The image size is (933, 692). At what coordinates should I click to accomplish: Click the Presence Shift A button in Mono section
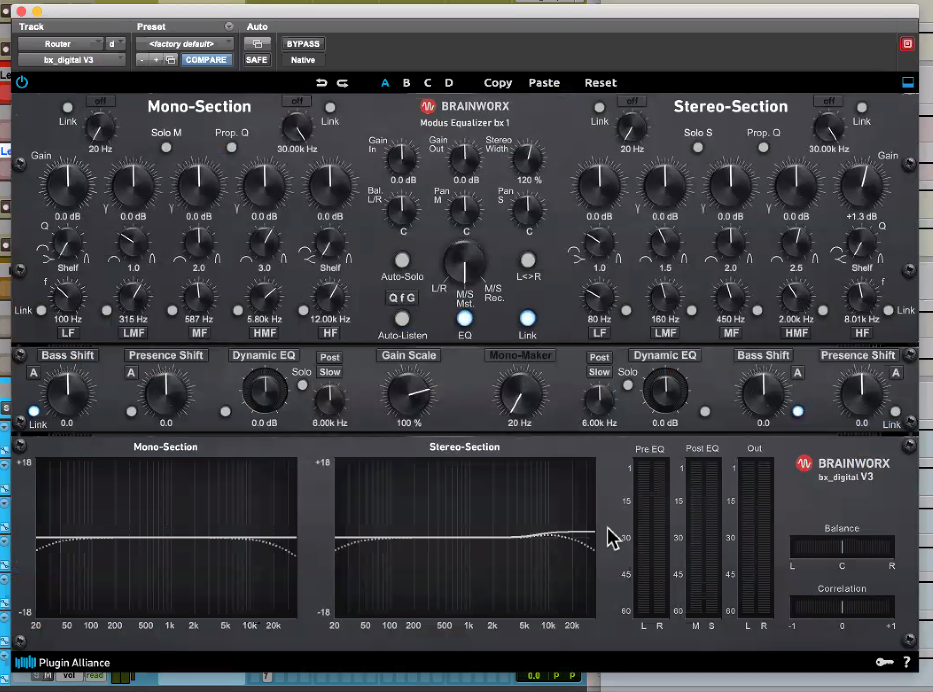(131, 372)
